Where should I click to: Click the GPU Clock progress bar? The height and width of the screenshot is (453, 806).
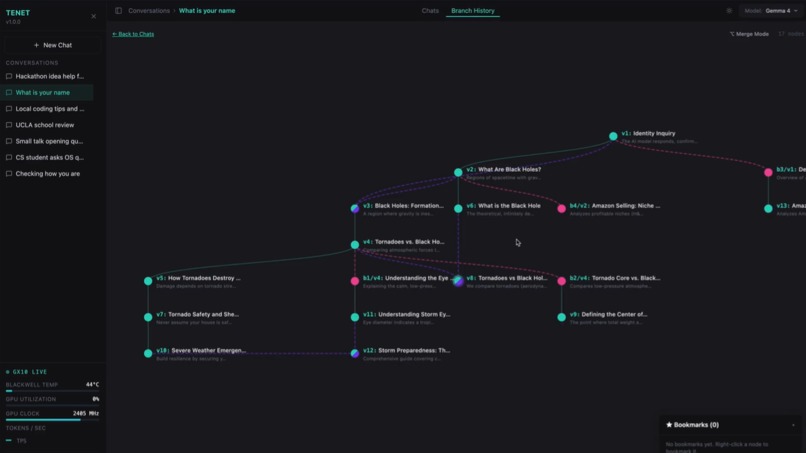coord(52,420)
